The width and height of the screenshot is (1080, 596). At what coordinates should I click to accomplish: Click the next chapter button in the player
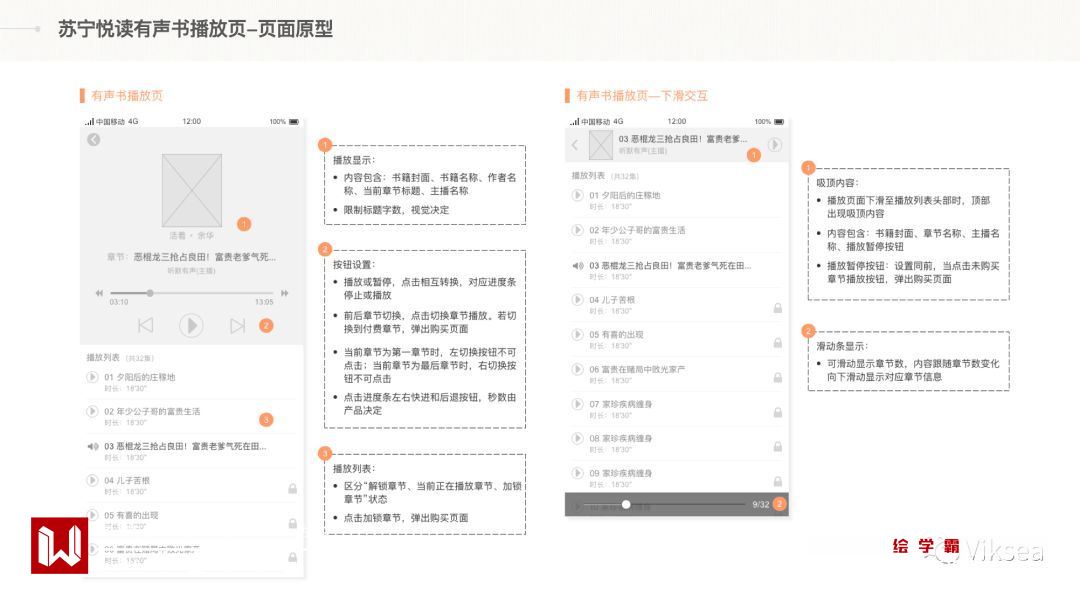pos(237,325)
